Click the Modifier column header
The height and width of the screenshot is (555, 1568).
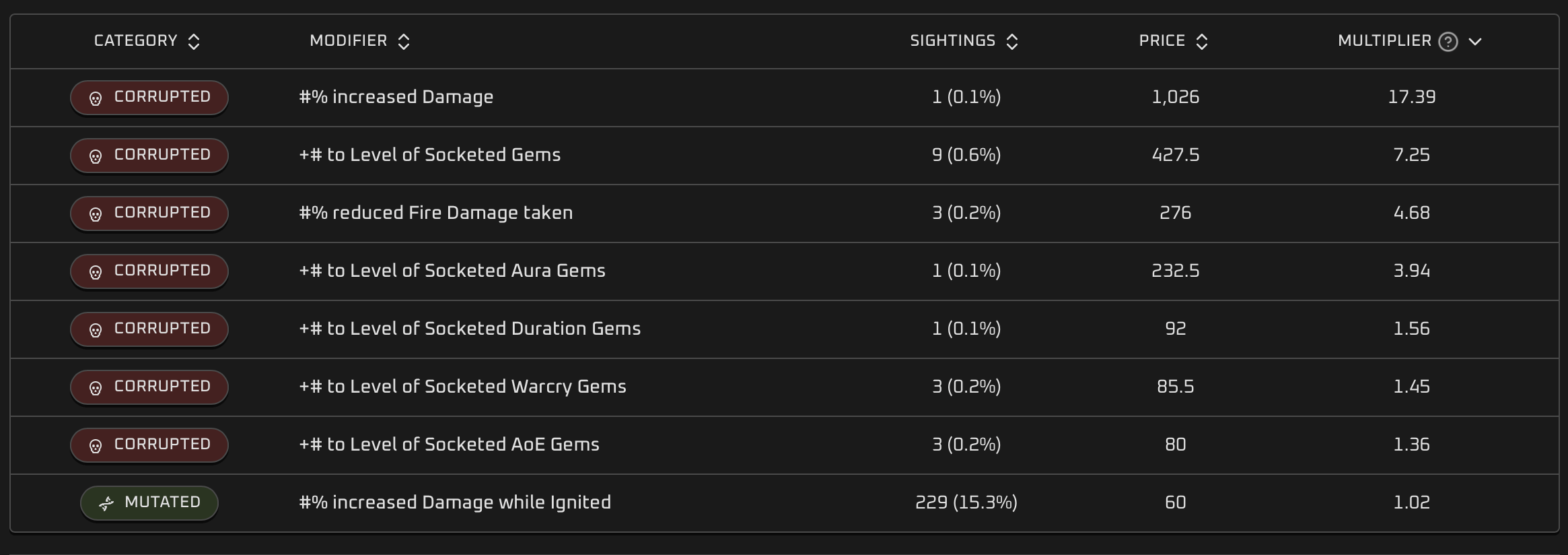click(348, 40)
